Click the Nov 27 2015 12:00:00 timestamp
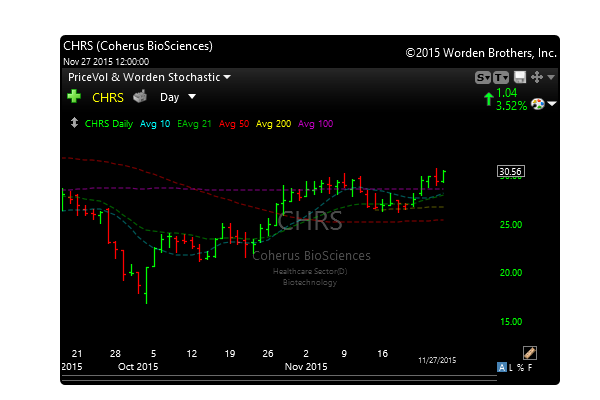 tap(106, 62)
